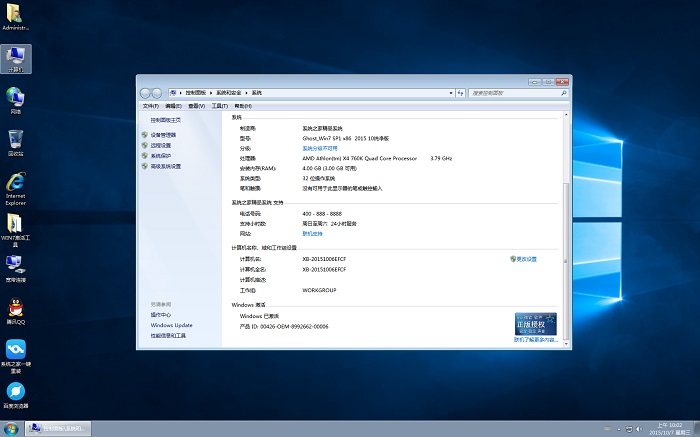Click System and Security breadcrumb

click(229, 93)
